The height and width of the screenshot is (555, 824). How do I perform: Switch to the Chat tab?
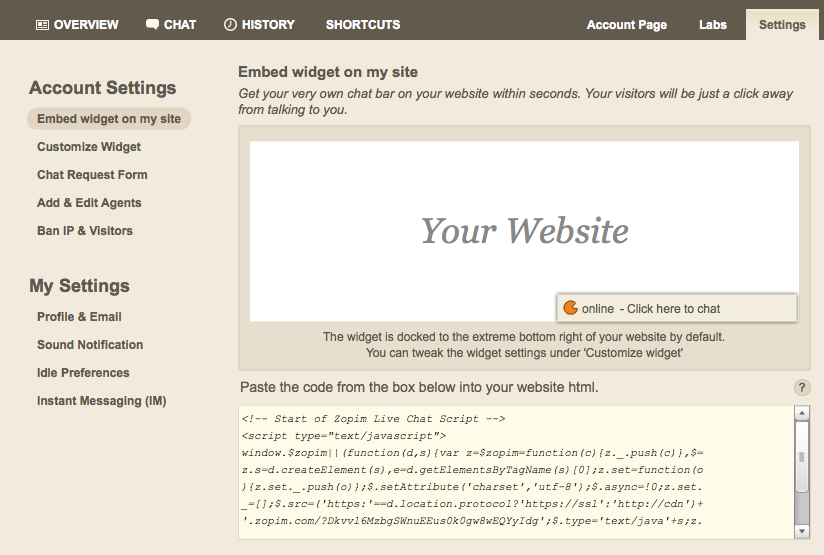pyautogui.click(x=171, y=24)
